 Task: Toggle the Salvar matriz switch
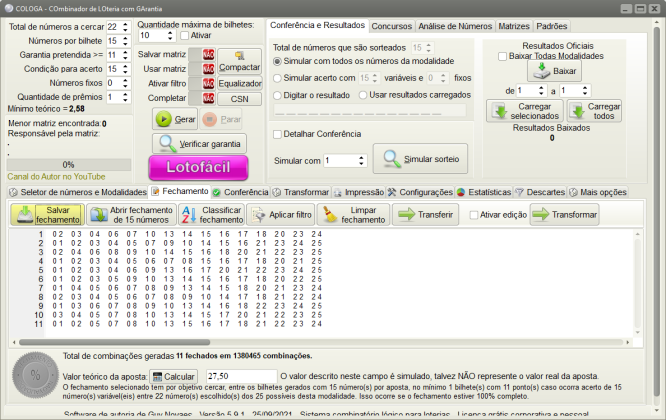[x=208, y=54]
